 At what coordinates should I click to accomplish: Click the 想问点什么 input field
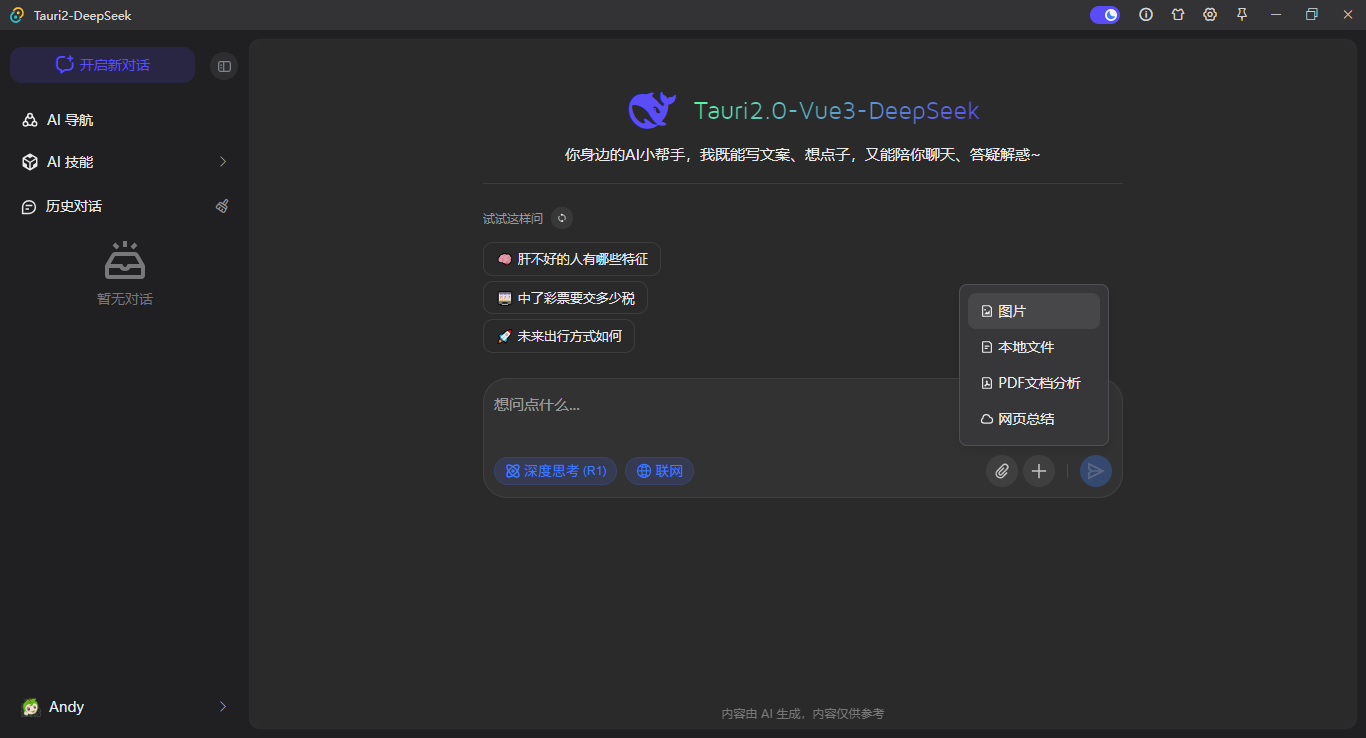(x=700, y=404)
